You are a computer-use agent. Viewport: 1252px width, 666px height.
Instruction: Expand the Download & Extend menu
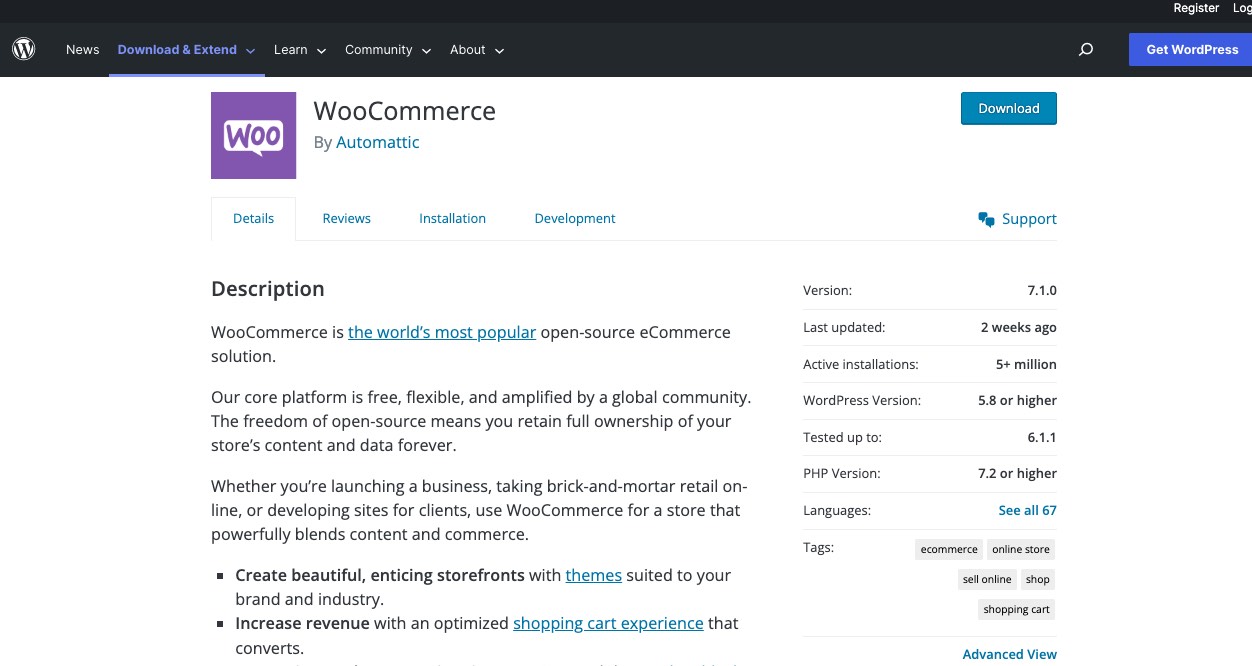click(x=187, y=50)
